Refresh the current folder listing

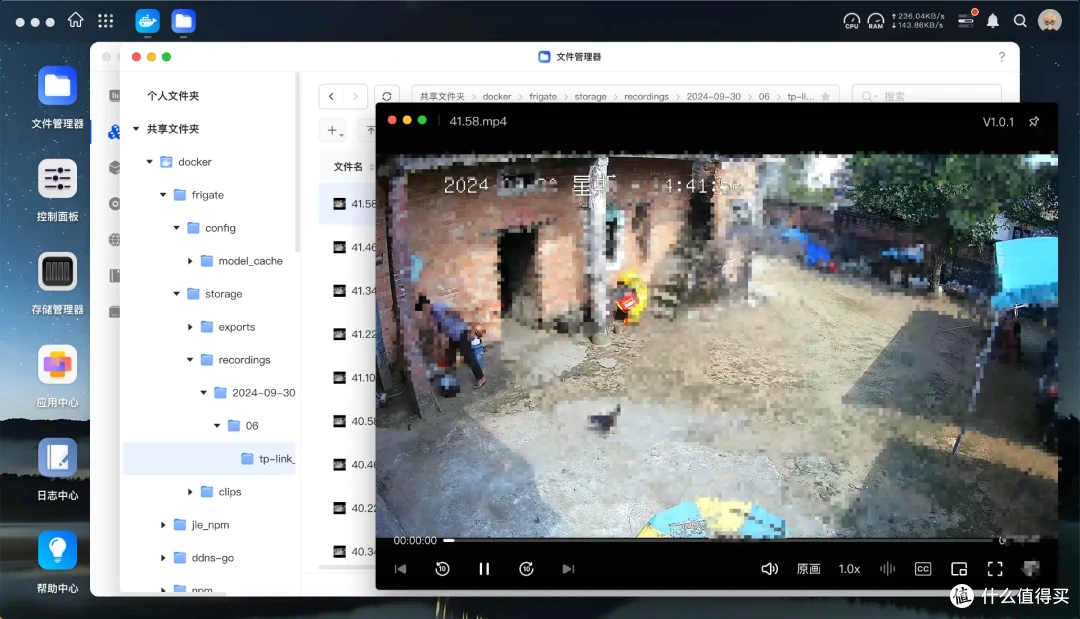point(387,96)
